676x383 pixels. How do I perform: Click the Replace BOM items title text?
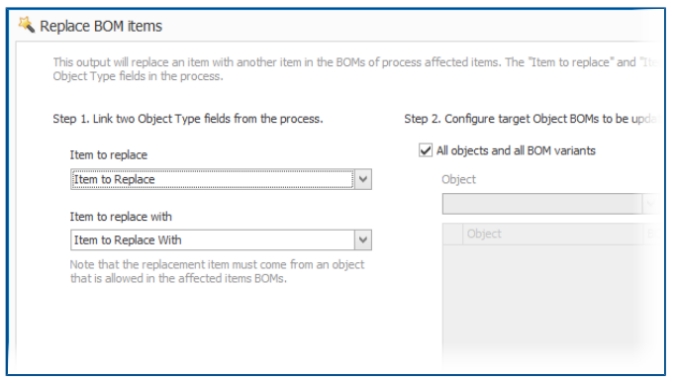[x=101, y=26]
